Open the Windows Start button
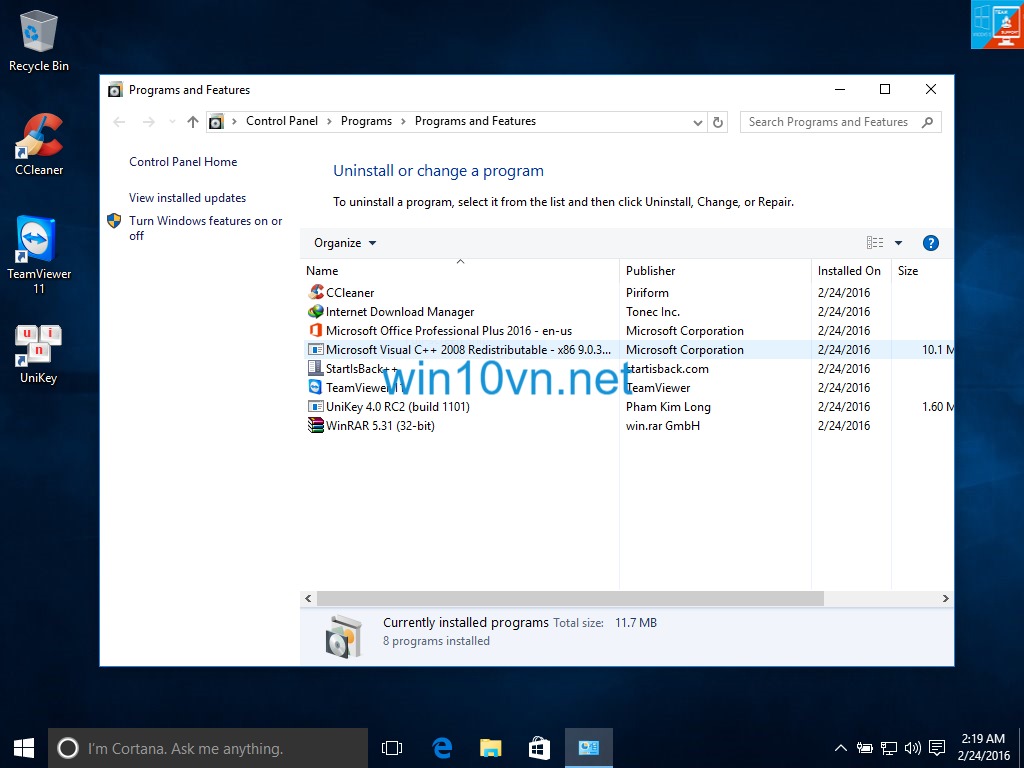 24,748
